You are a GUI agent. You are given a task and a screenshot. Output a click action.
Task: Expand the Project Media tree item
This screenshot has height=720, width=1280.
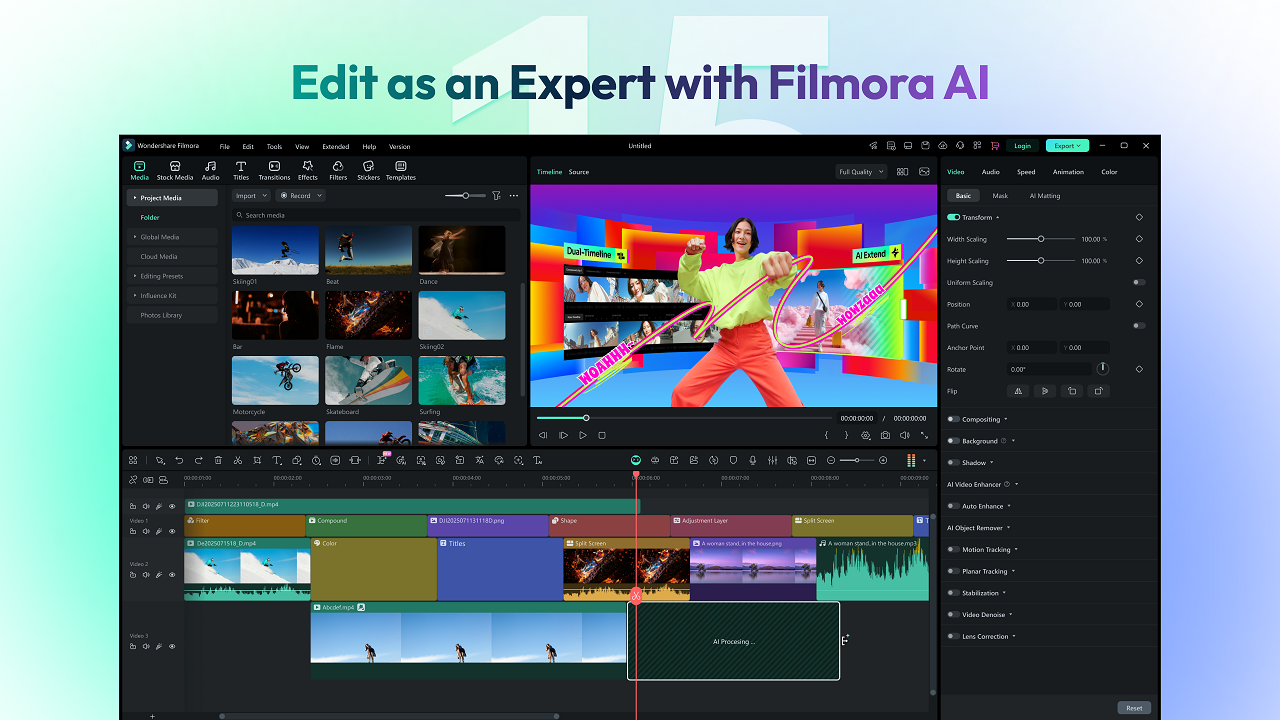click(135, 198)
